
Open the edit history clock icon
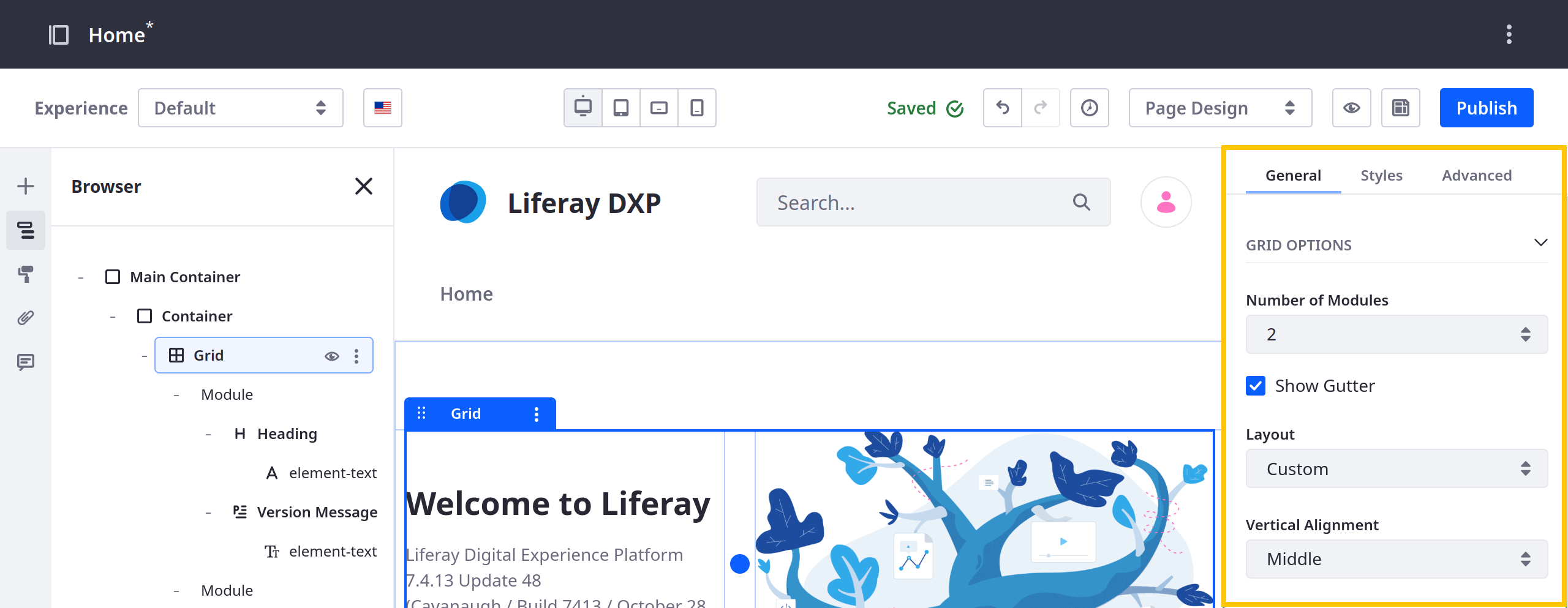pyautogui.click(x=1090, y=108)
